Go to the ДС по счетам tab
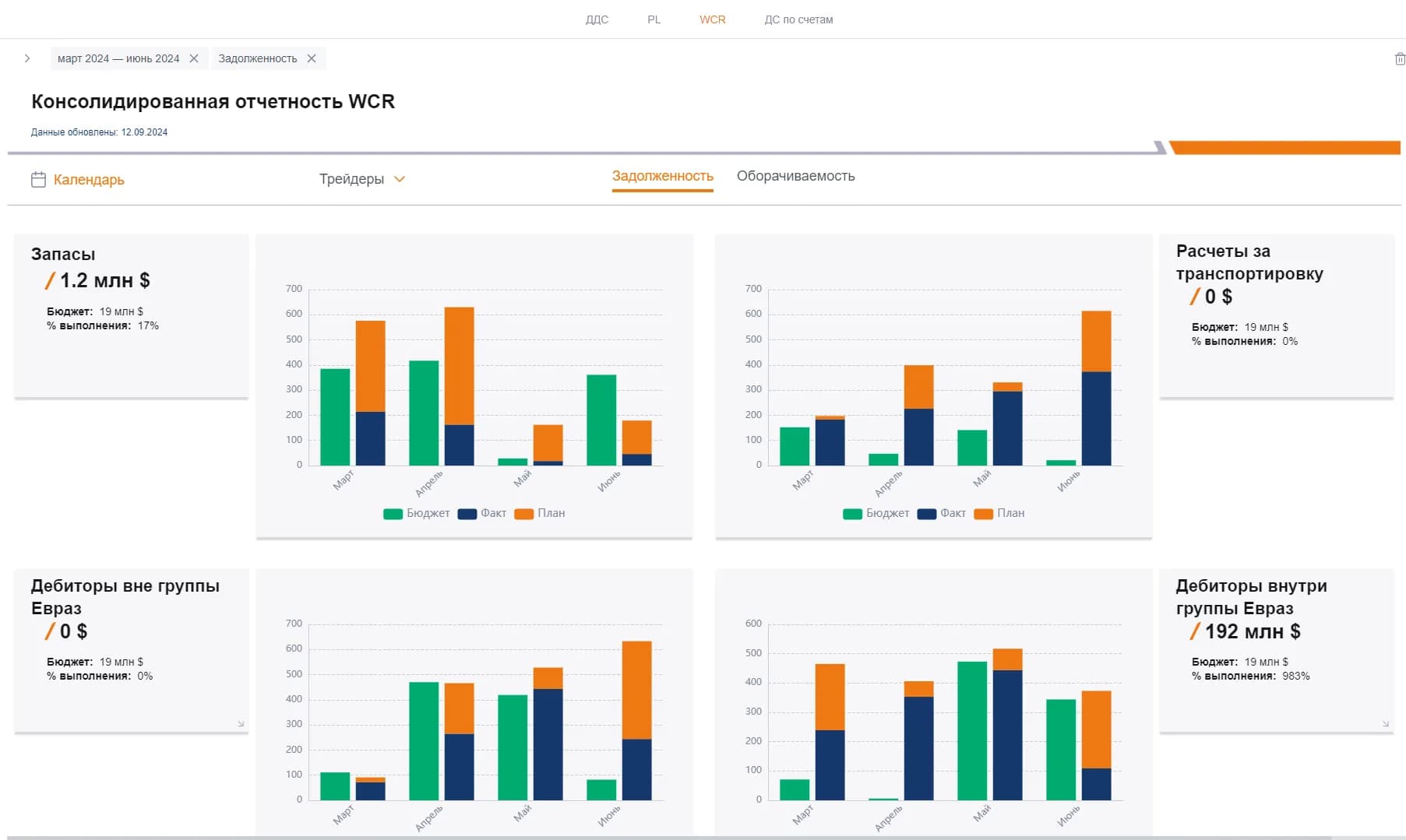1406x840 pixels. coord(798,19)
